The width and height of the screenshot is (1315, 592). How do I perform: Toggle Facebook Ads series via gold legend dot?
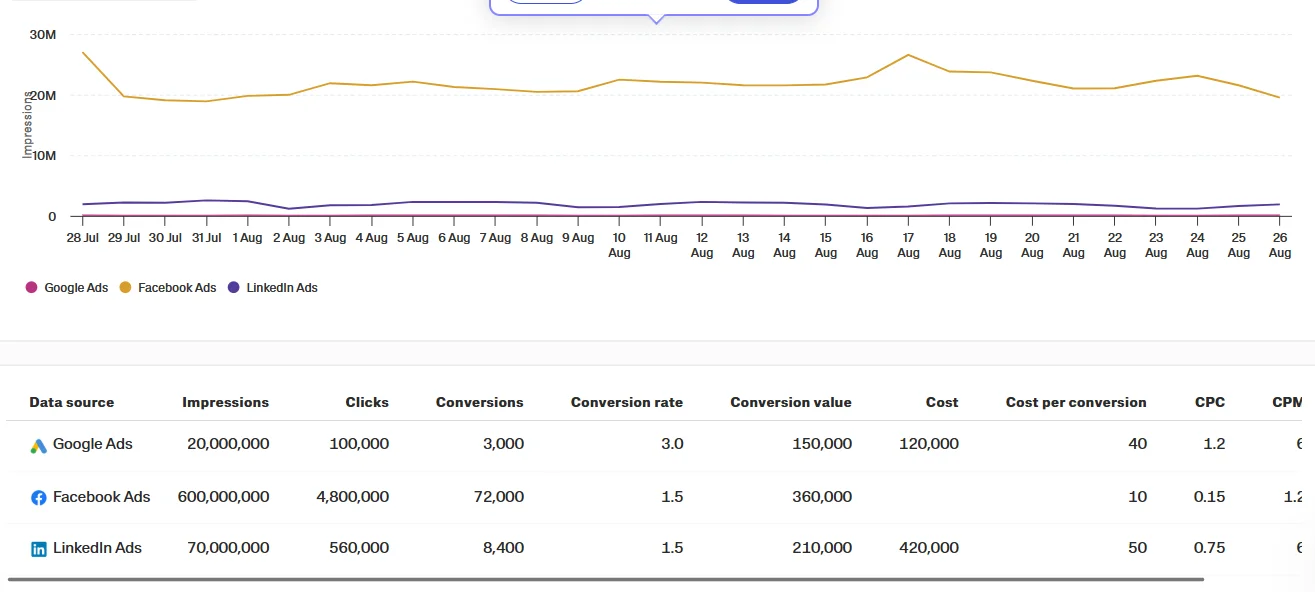(x=125, y=288)
